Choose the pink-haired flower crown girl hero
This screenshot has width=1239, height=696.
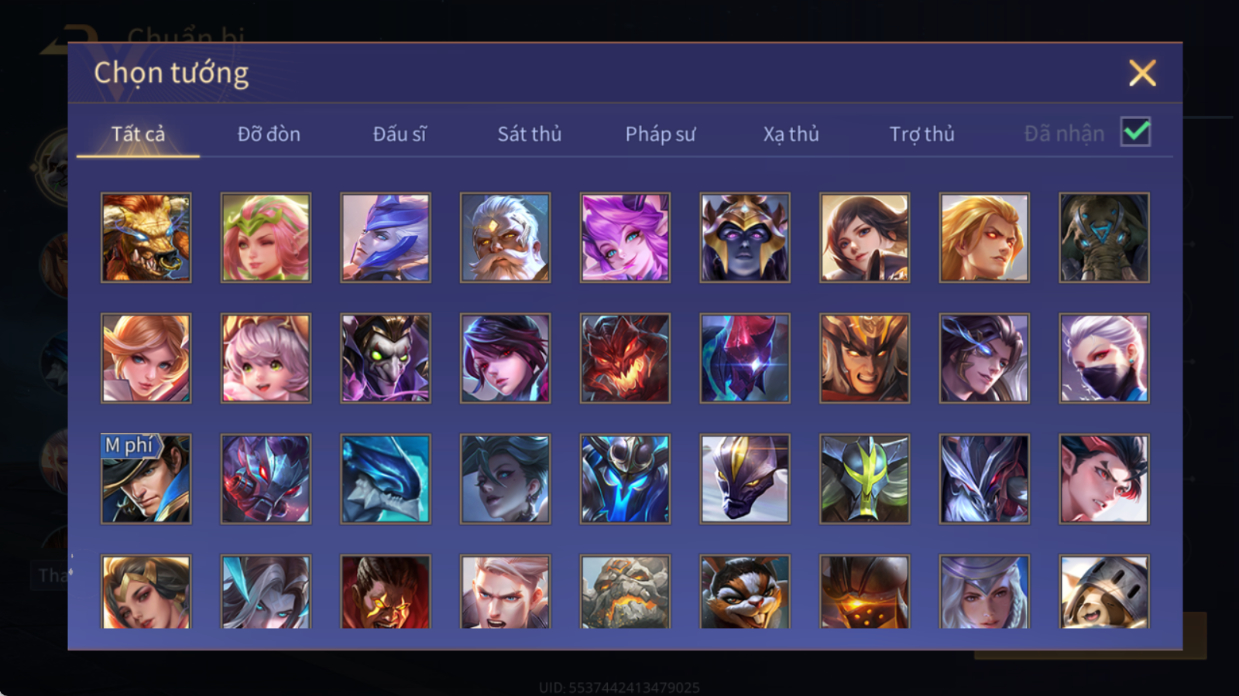[x=266, y=238]
